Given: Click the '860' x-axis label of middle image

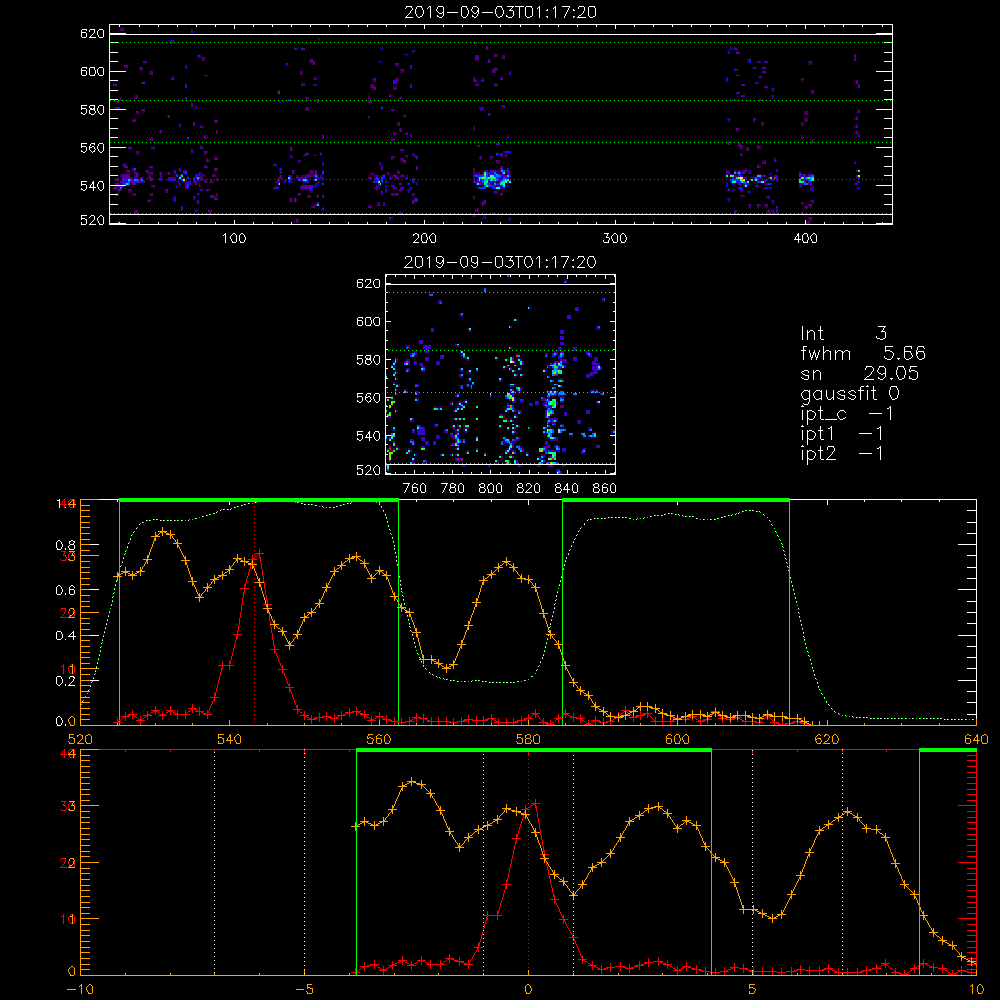Looking at the screenshot, I should pos(605,489).
